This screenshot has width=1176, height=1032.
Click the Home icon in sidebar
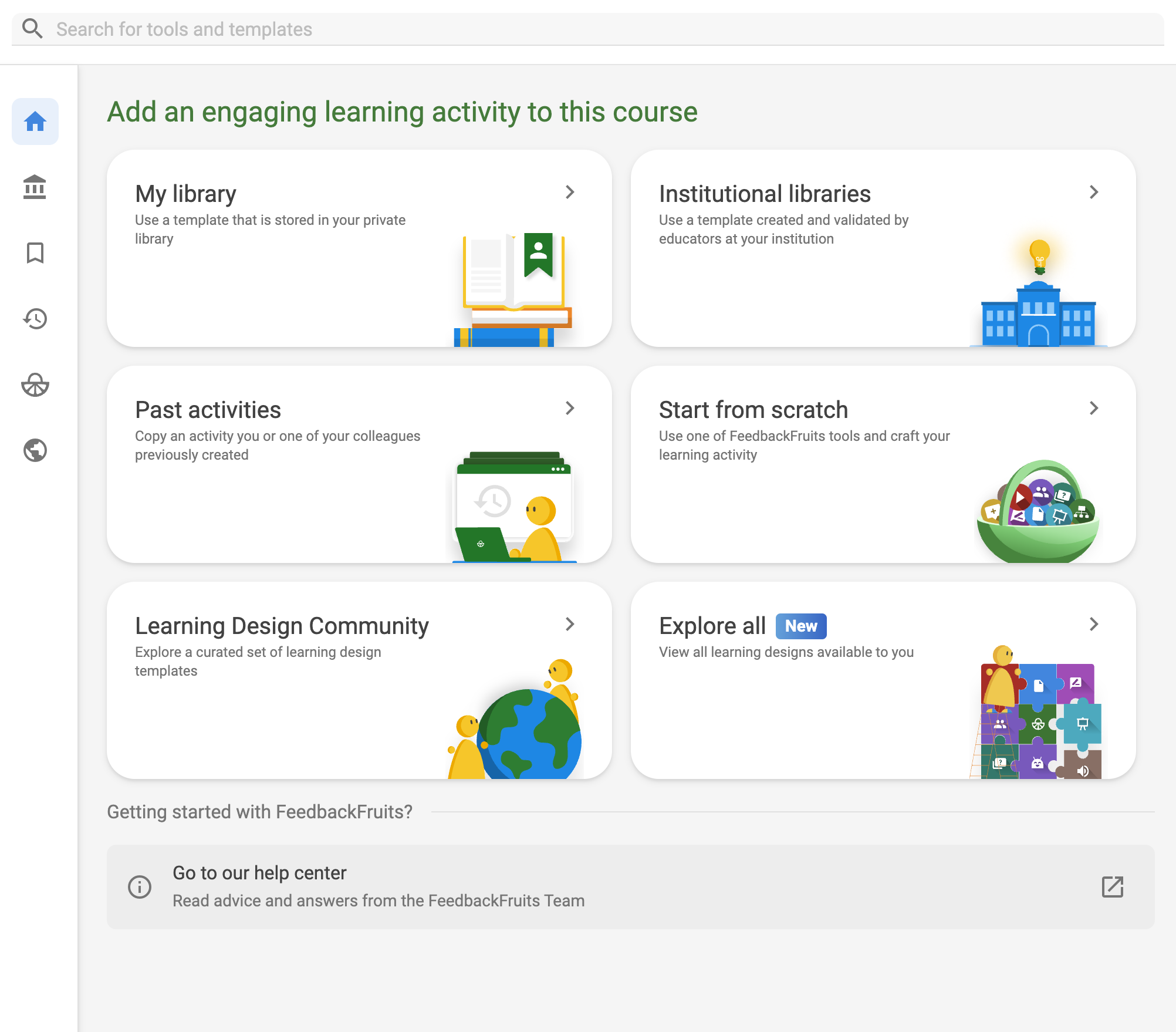[x=35, y=122]
